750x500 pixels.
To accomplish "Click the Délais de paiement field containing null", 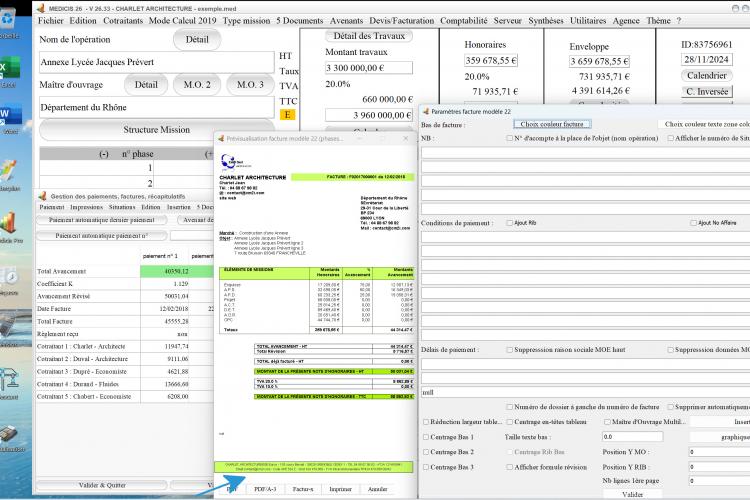I will [x=585, y=392].
